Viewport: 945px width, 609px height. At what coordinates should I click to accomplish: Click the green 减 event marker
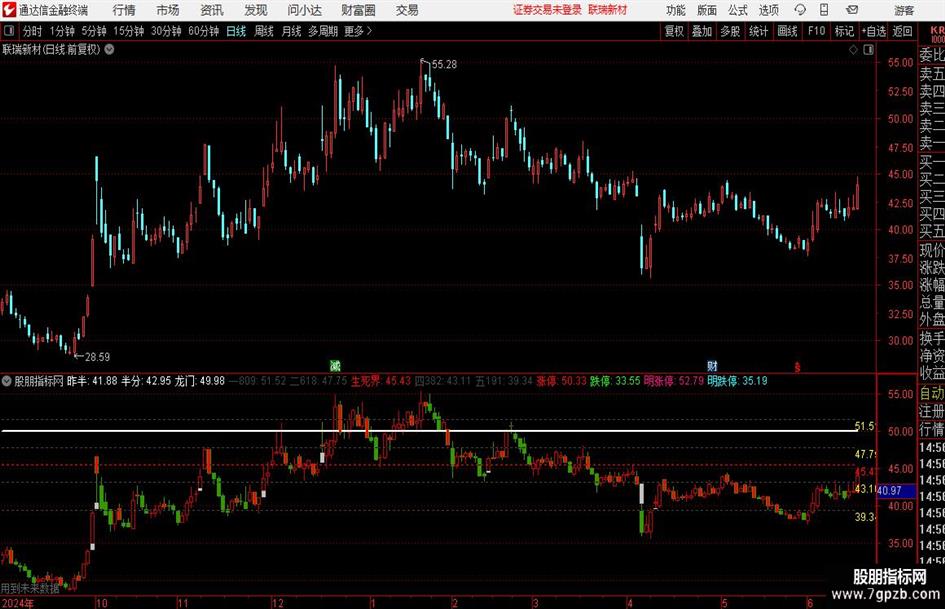(336, 365)
